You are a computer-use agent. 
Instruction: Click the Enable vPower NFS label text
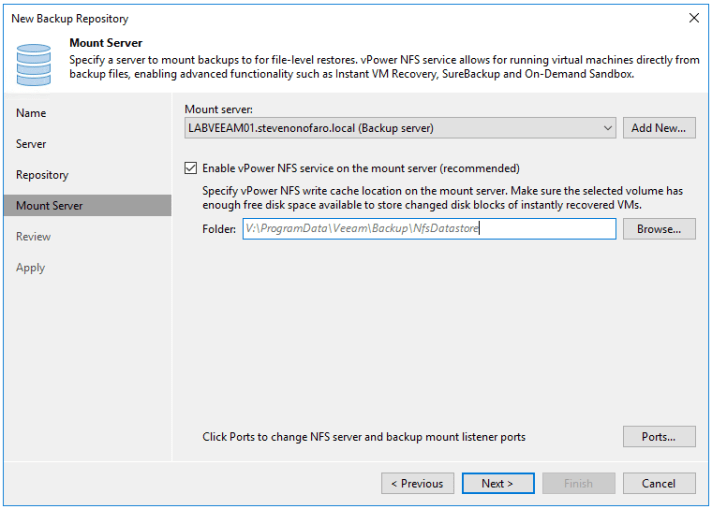coord(360,169)
